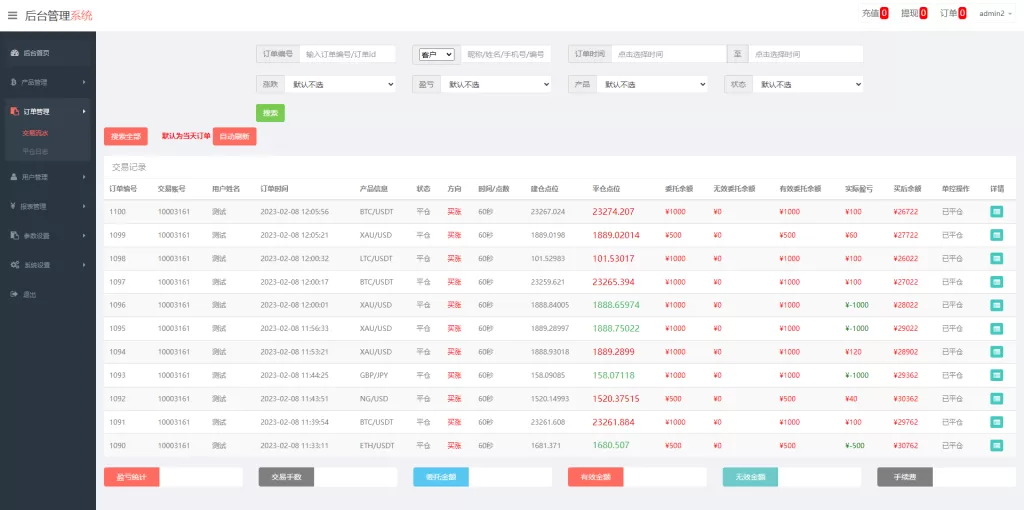Open details icon for order 1097
Viewport: 1024px width, 510px height.
(x=997, y=282)
